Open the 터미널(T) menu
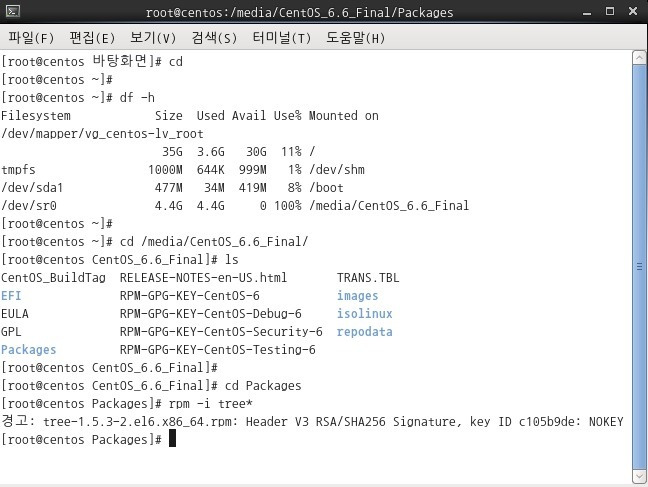This screenshot has width=648, height=487. 281,38
